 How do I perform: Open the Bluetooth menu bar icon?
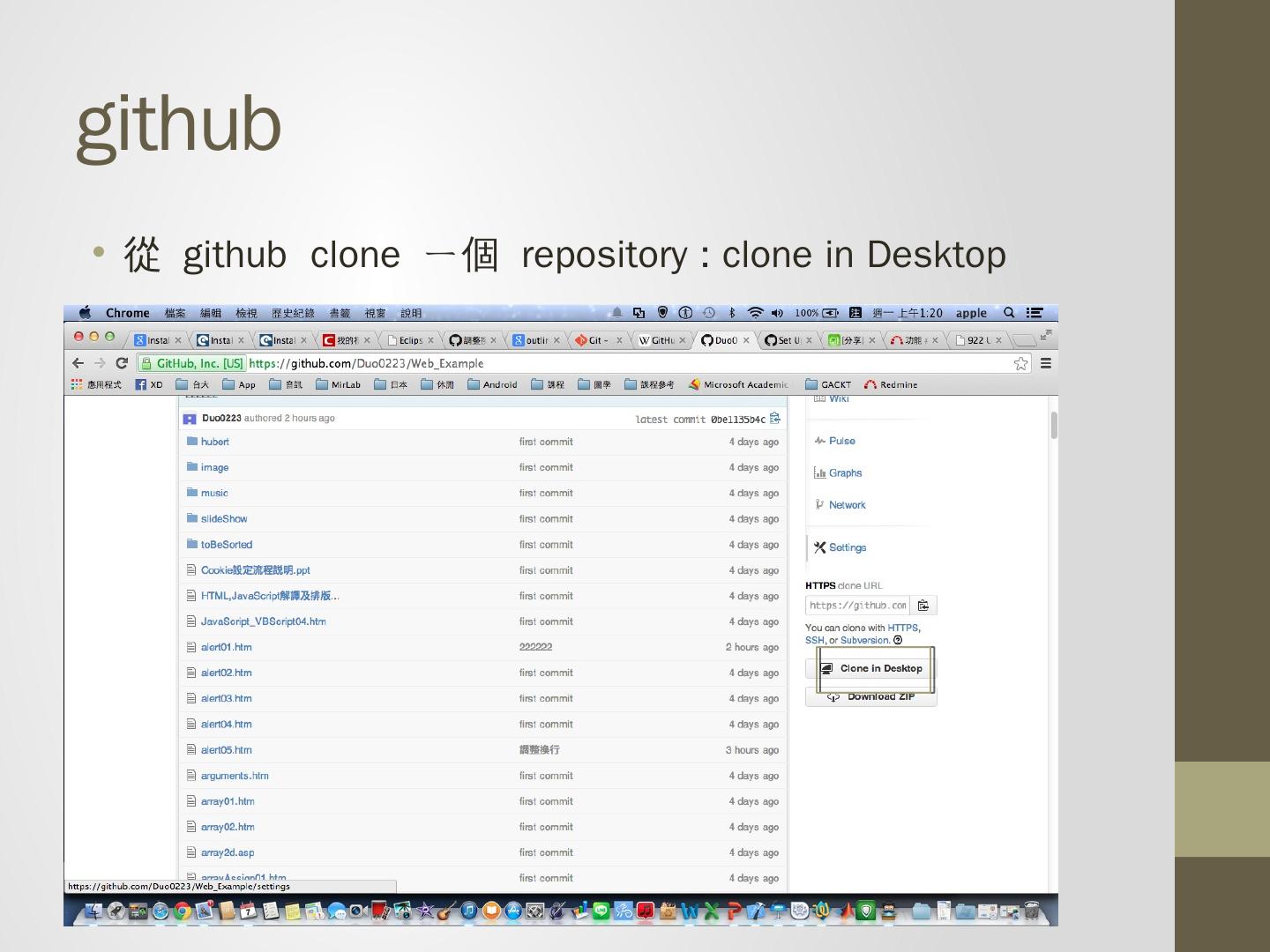732,313
